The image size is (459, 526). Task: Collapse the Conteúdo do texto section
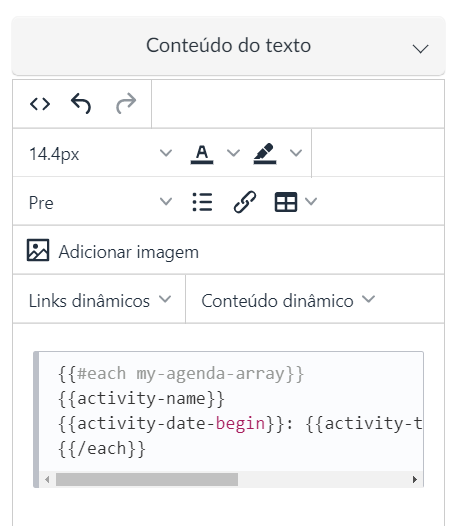click(420, 49)
